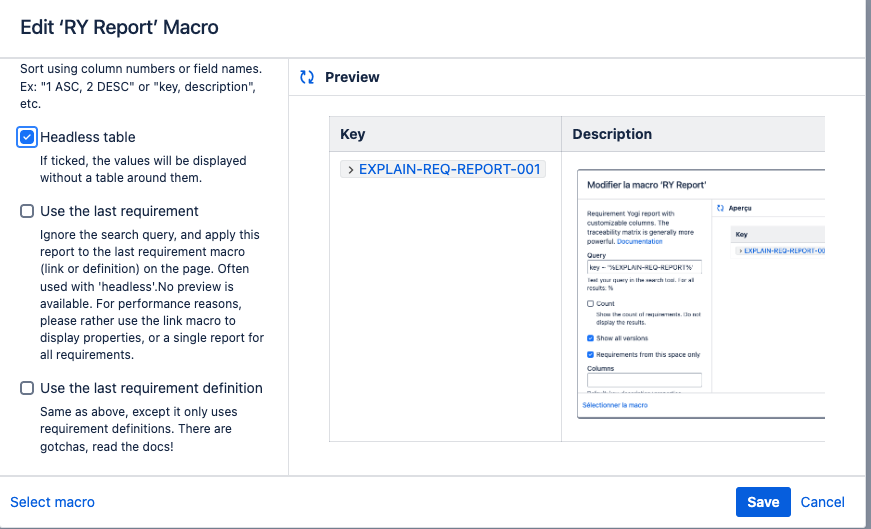
Task: Click Cancel to dismiss the dialog
Action: click(822, 502)
